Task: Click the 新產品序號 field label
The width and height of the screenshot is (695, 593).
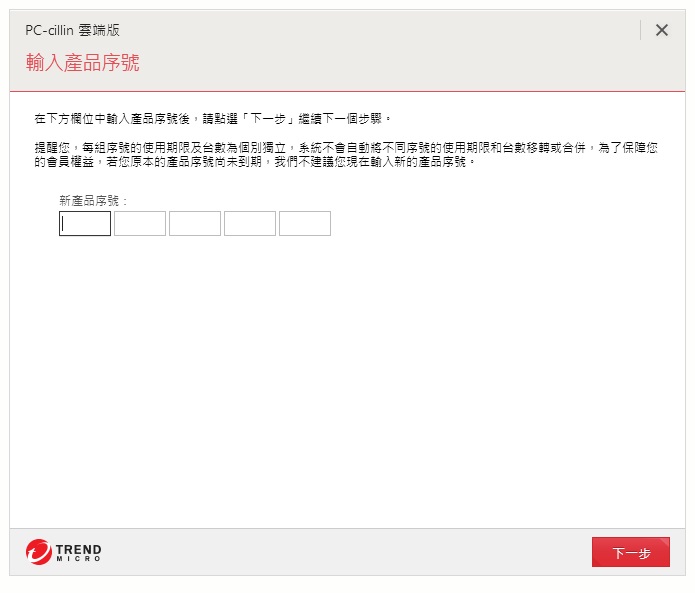Action: 93,201
